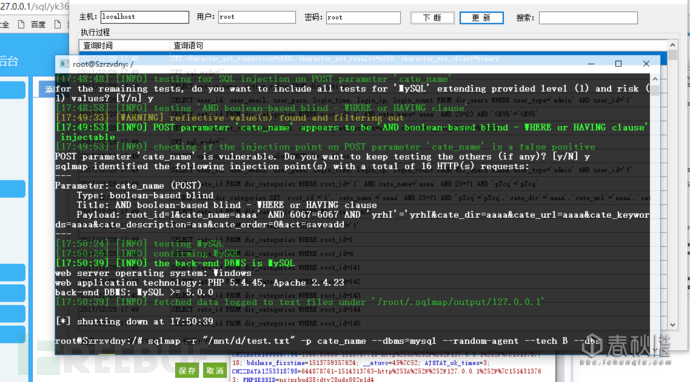
Task: Maximize the root@Szrzvdny terminal window
Action: pyautogui.click(x=618, y=64)
